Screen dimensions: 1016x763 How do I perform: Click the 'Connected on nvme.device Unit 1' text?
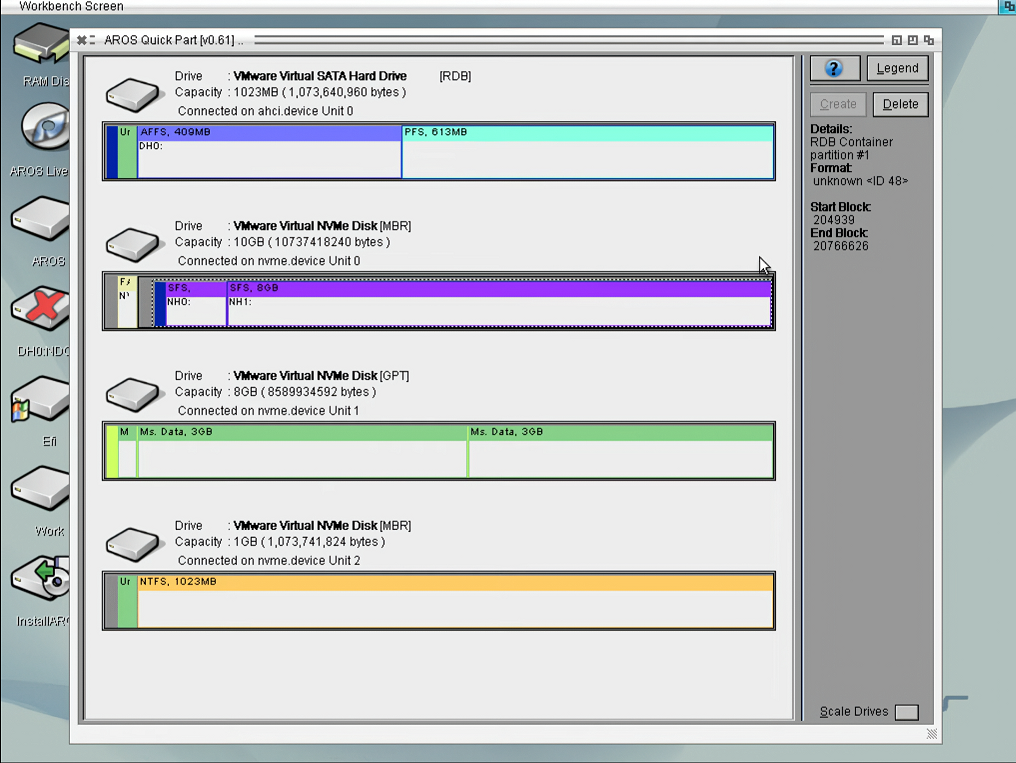(268, 411)
